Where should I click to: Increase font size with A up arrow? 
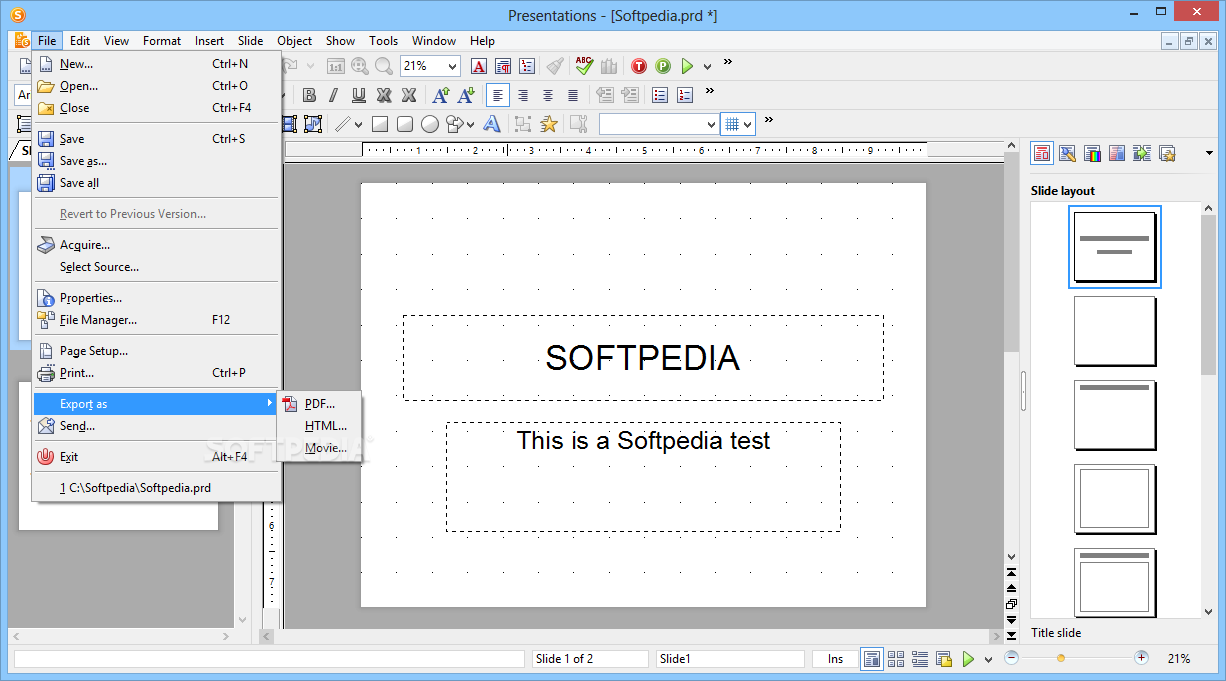point(440,95)
